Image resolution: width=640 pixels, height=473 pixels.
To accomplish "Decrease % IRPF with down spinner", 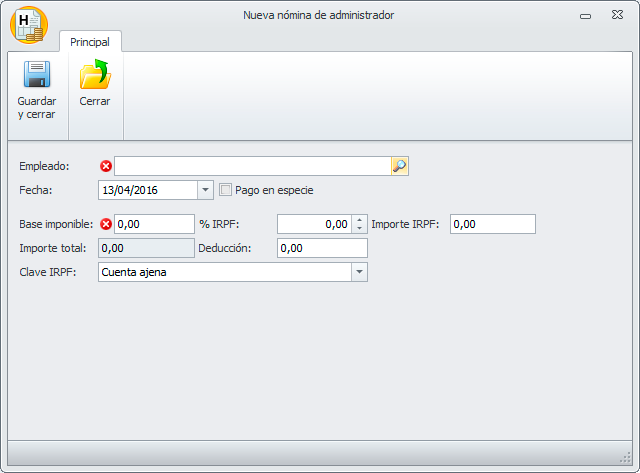I will pos(359,229).
